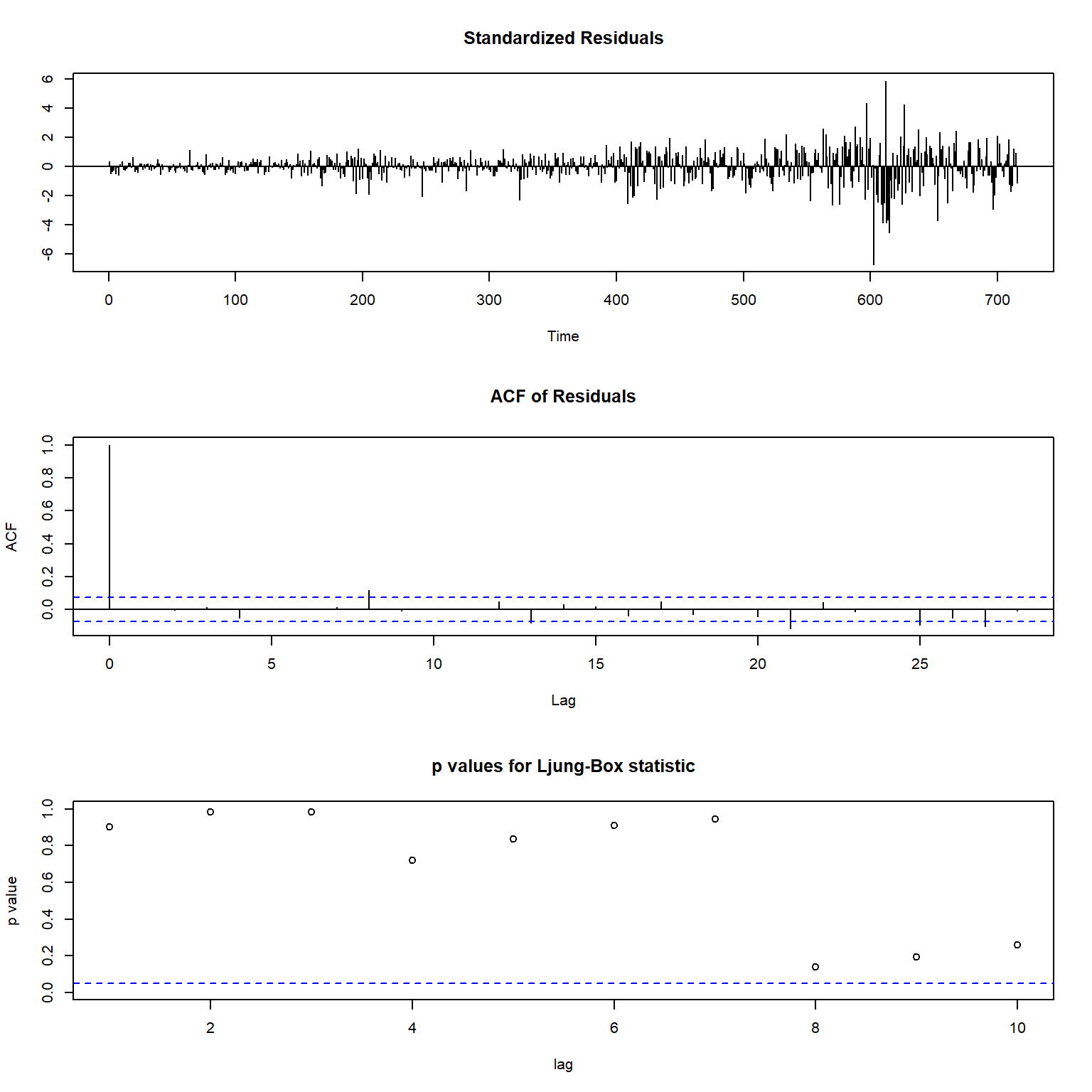Click the "25" tick label on ACF Lag axis
The image size is (1092, 1092).
pos(920,664)
